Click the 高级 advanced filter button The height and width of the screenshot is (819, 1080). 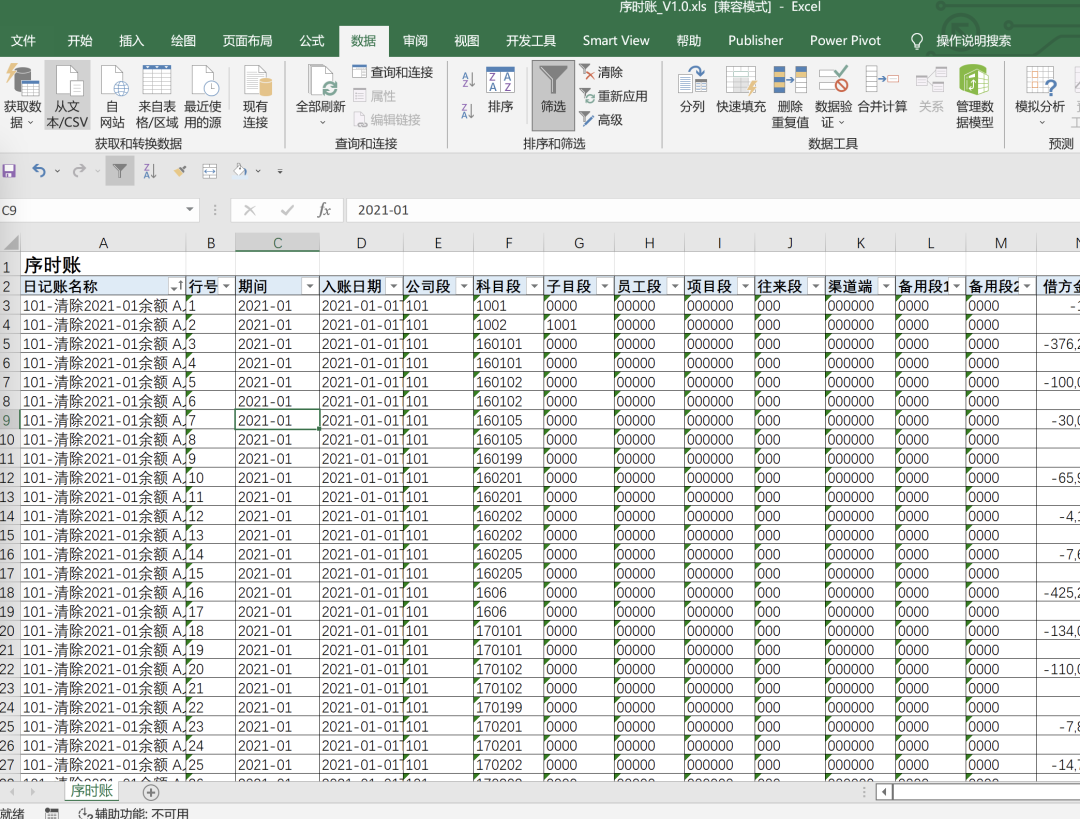[x=602, y=120]
